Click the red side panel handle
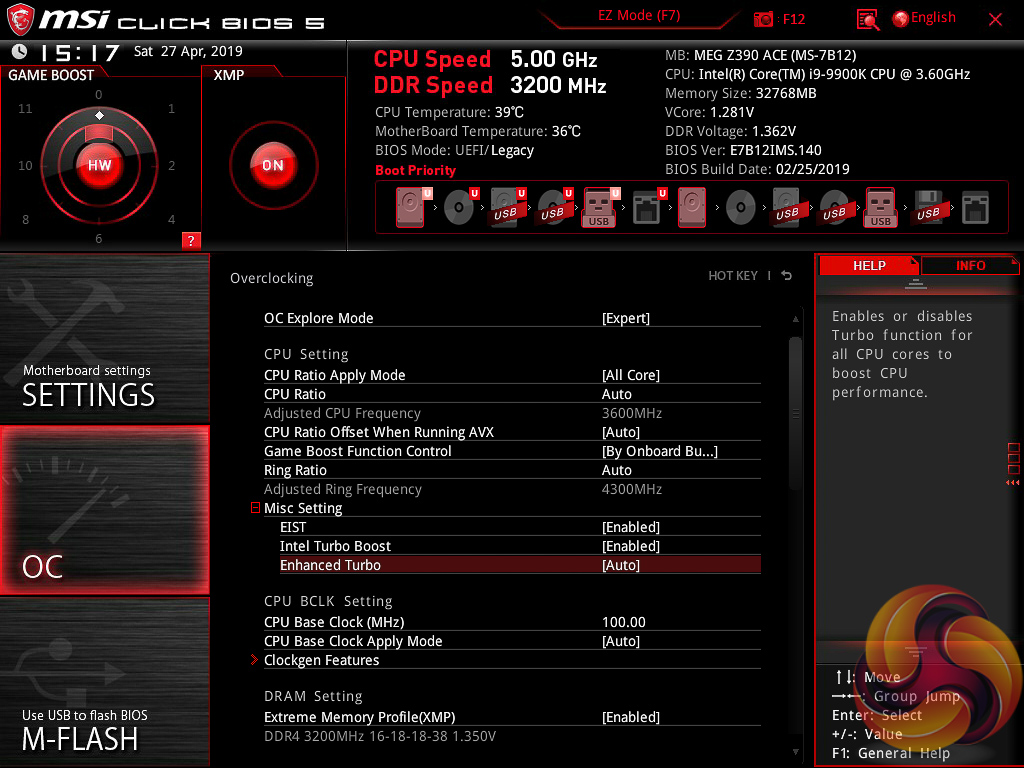Screen dimensions: 1024x768 pyautogui.click(x=1013, y=464)
